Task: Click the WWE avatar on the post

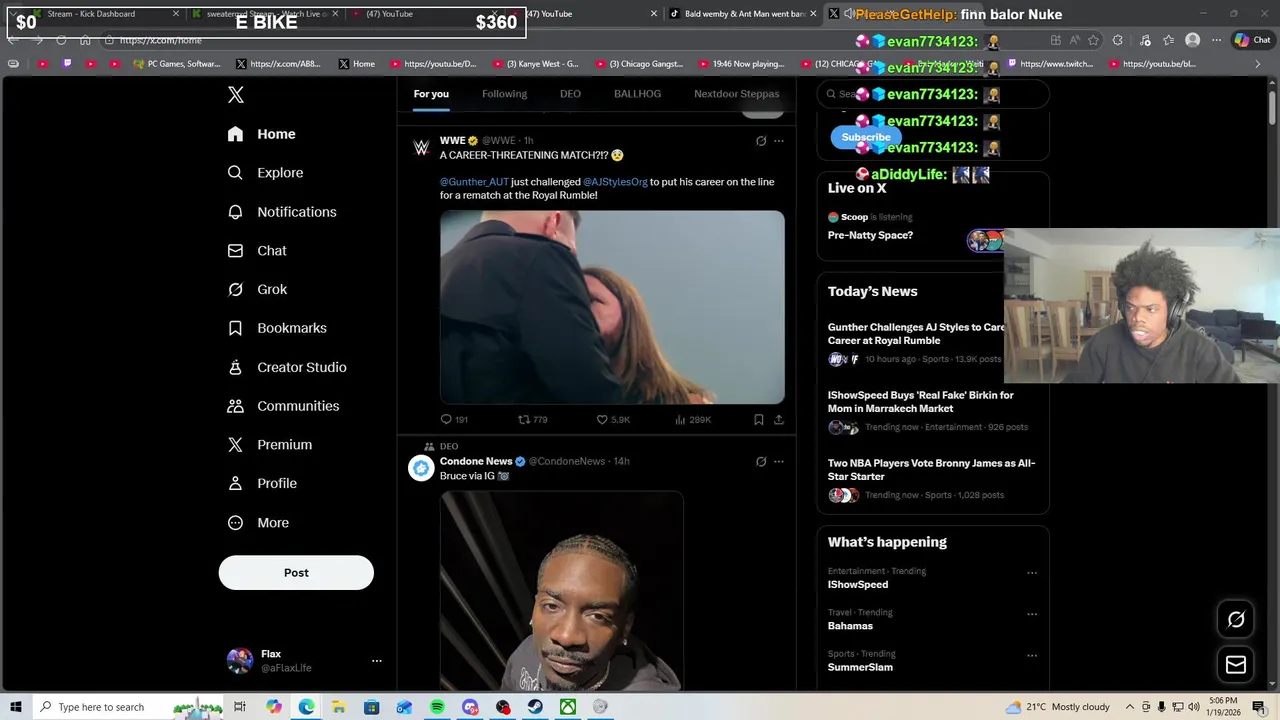Action: click(421, 148)
